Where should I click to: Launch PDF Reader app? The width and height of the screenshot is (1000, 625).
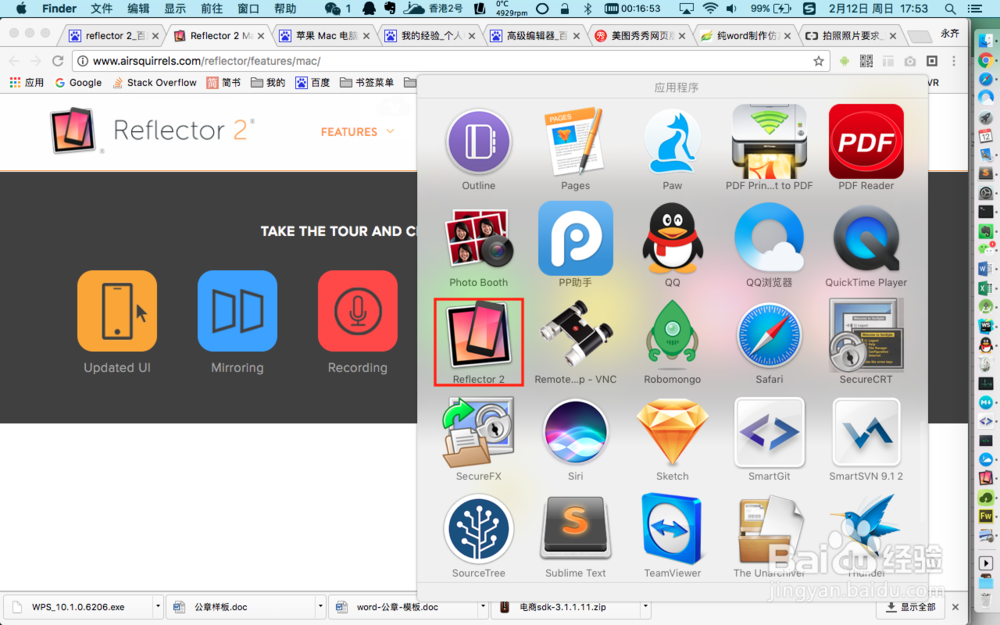click(866, 142)
